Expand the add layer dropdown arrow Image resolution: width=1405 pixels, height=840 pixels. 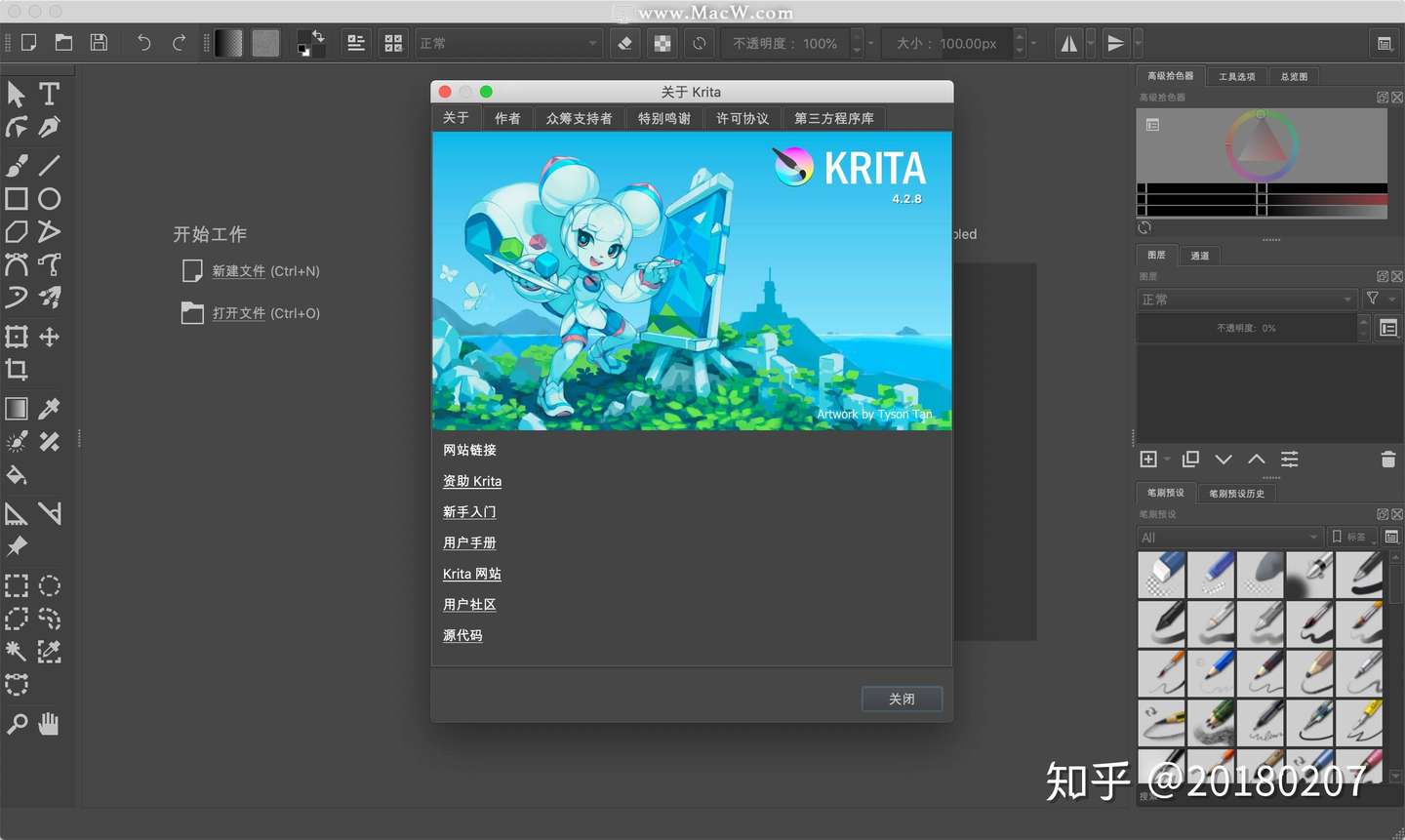tap(1167, 460)
